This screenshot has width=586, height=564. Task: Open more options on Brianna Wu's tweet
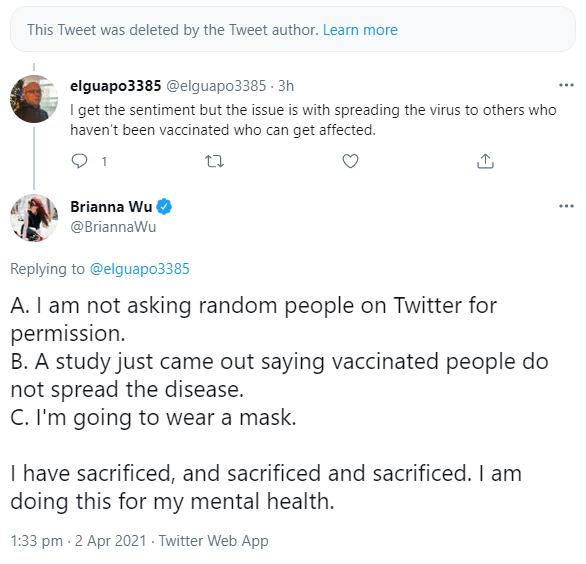[566, 206]
